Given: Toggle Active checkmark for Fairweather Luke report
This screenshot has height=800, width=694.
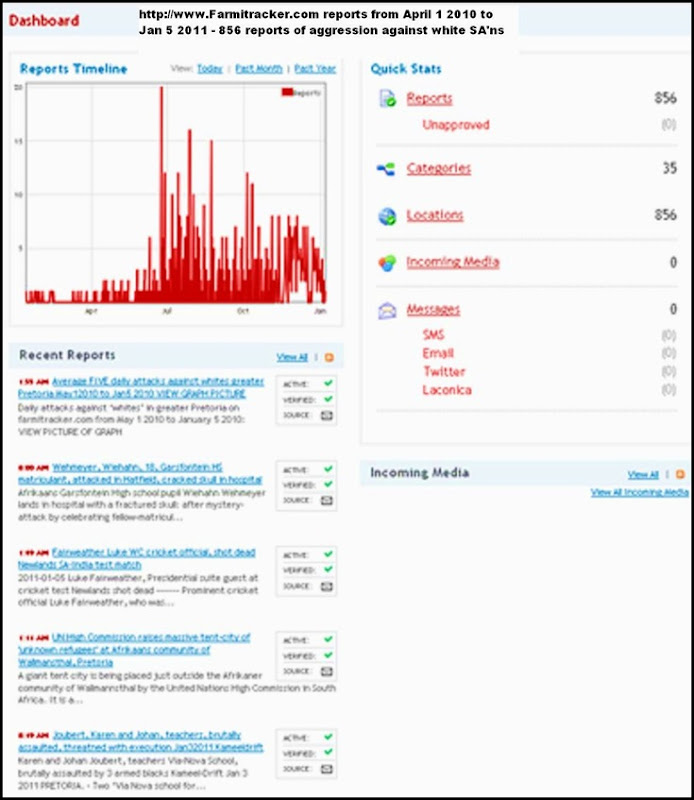Looking at the screenshot, I should (328, 554).
